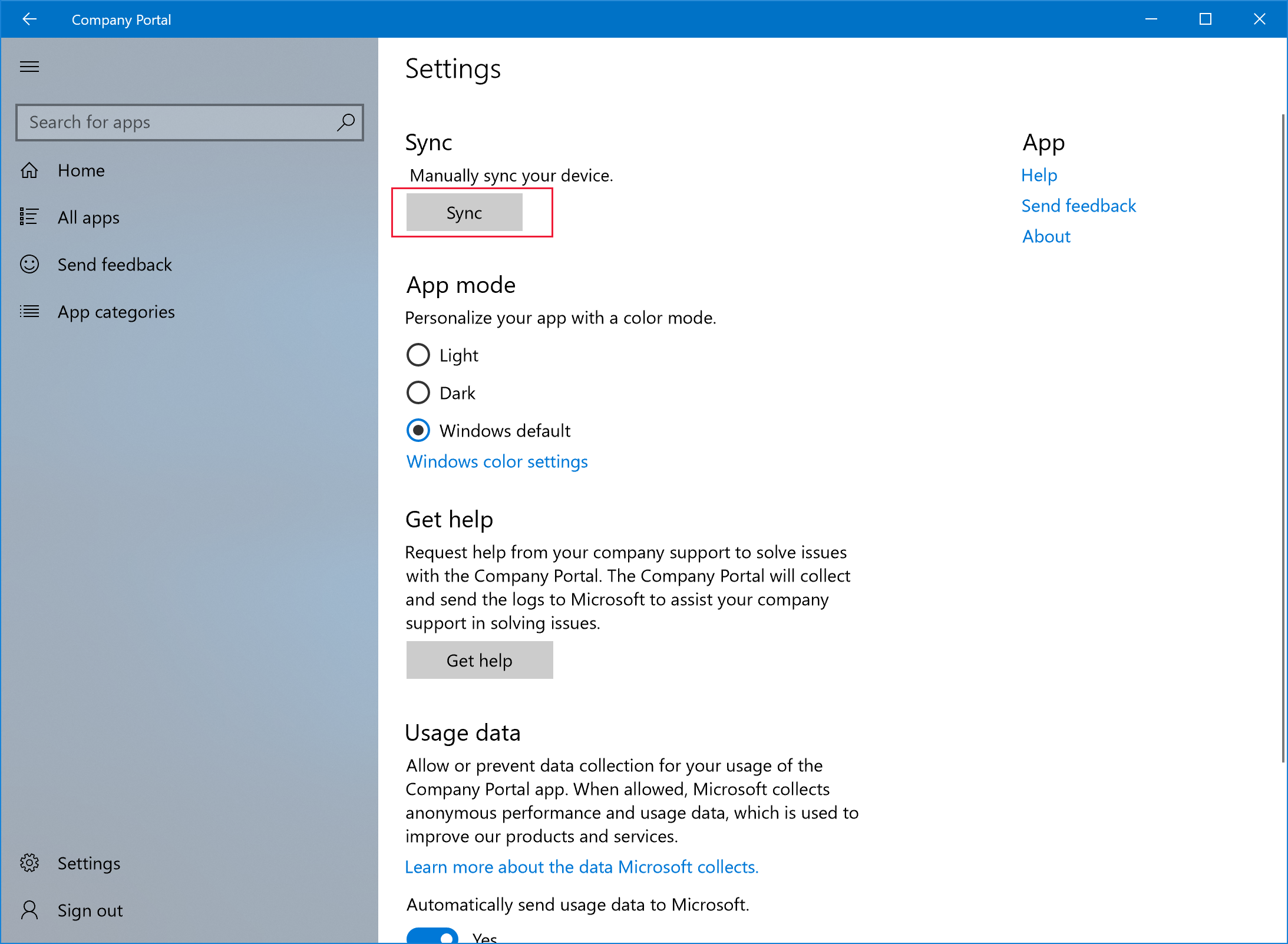The image size is (1288, 944).
Task: Open Windows color settings link
Action: point(496,461)
